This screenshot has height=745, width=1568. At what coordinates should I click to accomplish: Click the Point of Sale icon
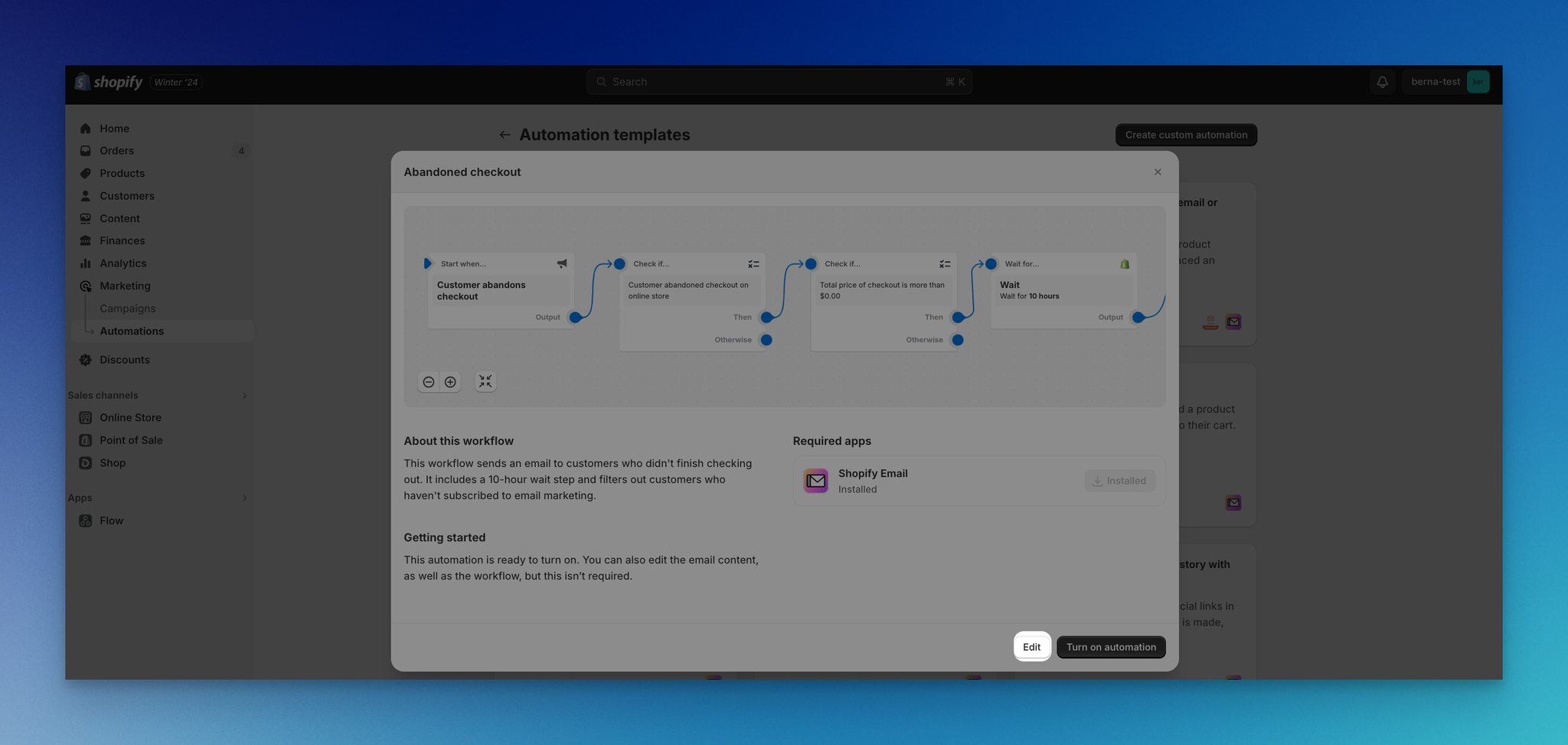tap(86, 440)
